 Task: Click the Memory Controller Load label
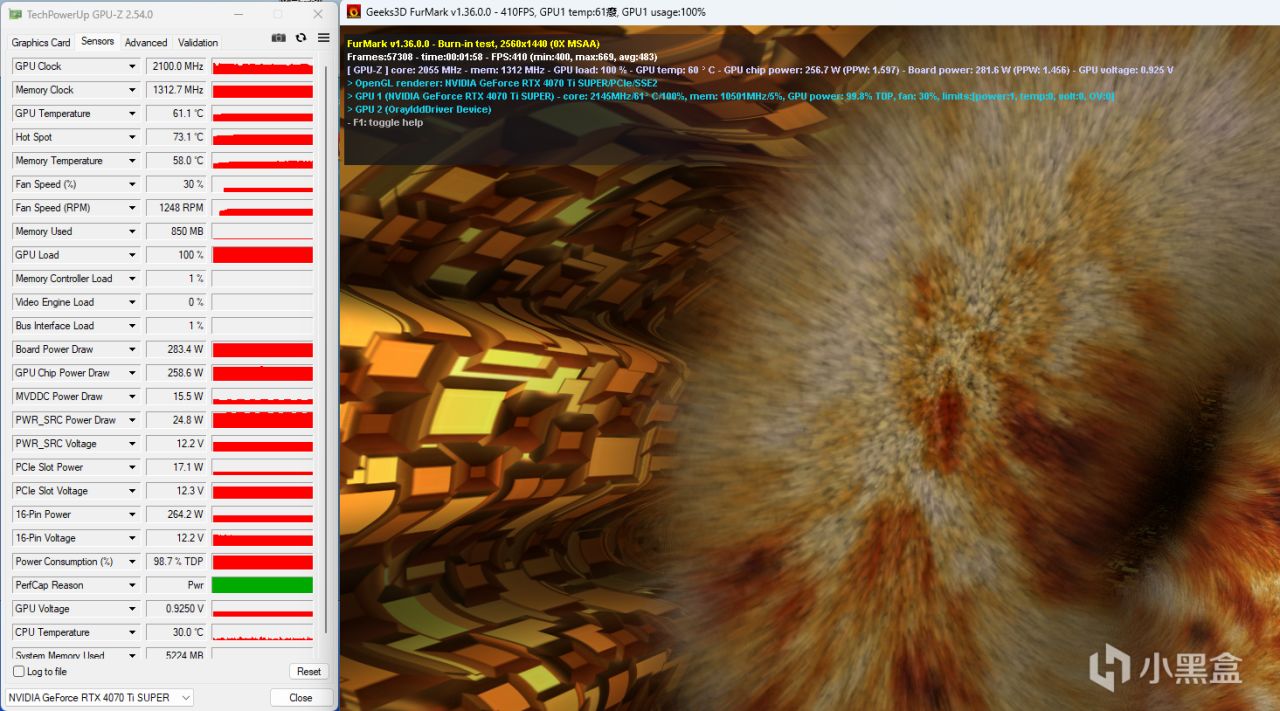tap(64, 279)
